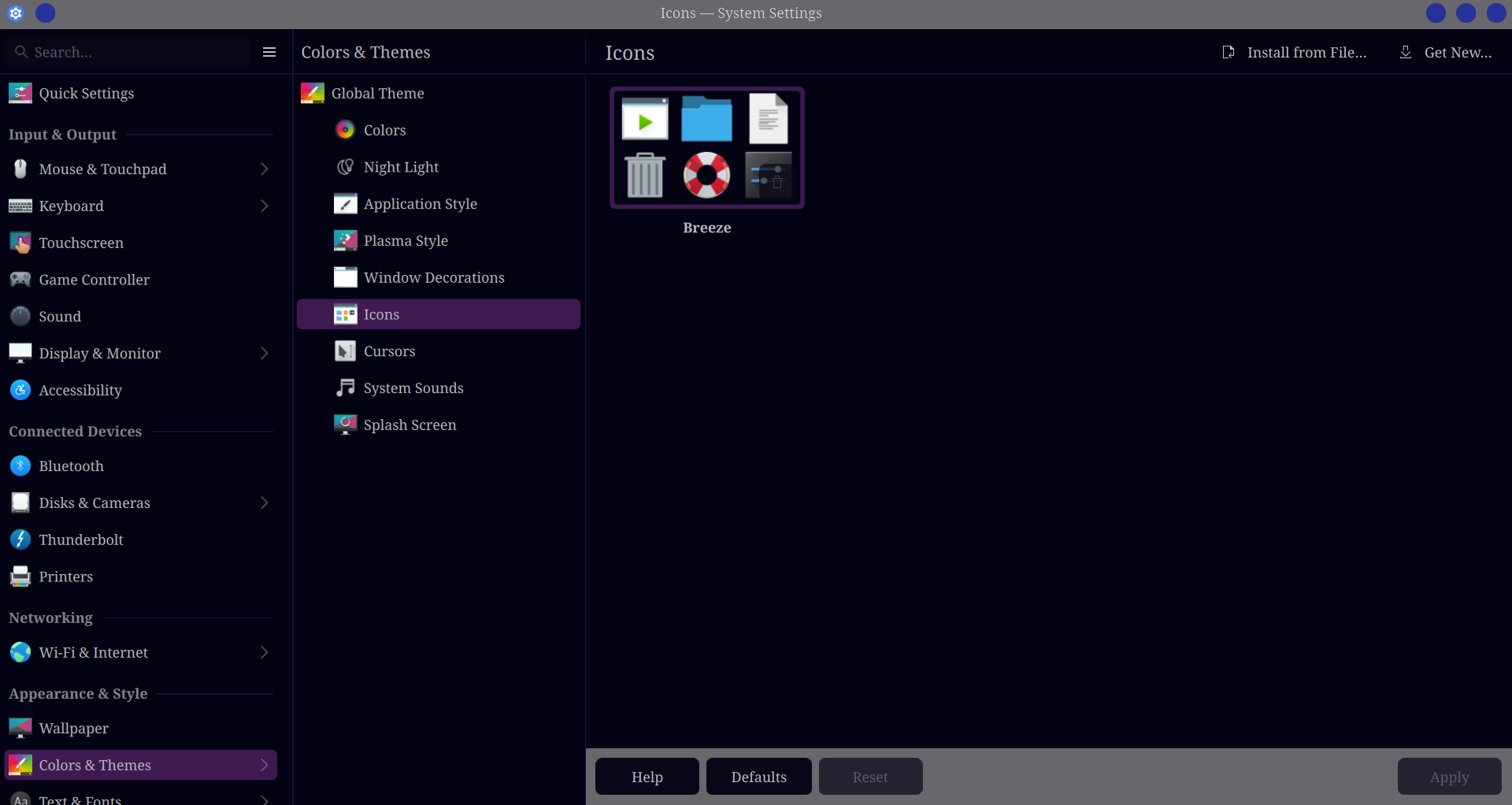Click the Wallpaper label text
This screenshot has height=805, width=1512.
[74, 728]
